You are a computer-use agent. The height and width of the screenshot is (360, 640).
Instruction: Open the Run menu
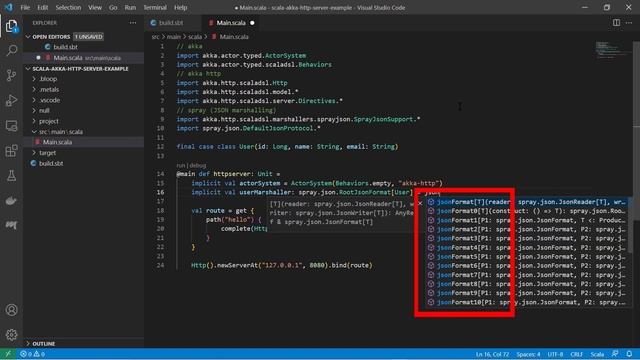[130, 7]
